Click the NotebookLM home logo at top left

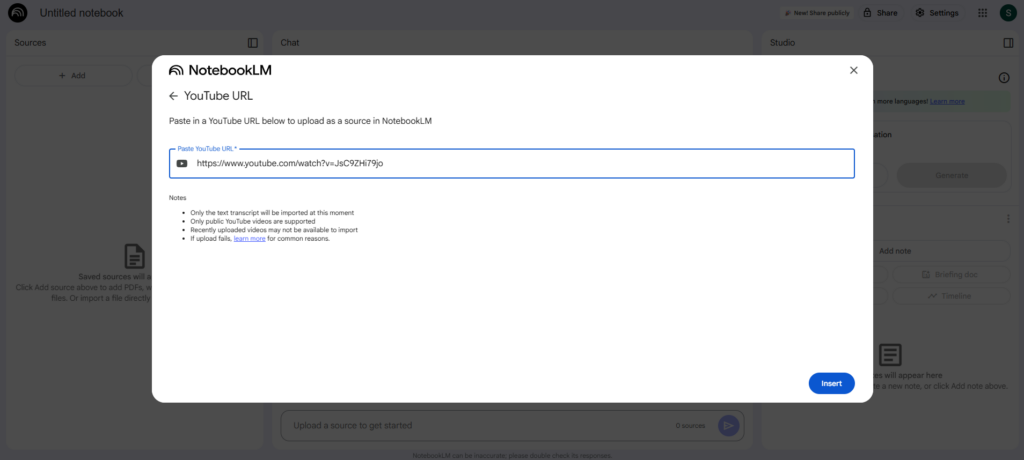[18, 12]
